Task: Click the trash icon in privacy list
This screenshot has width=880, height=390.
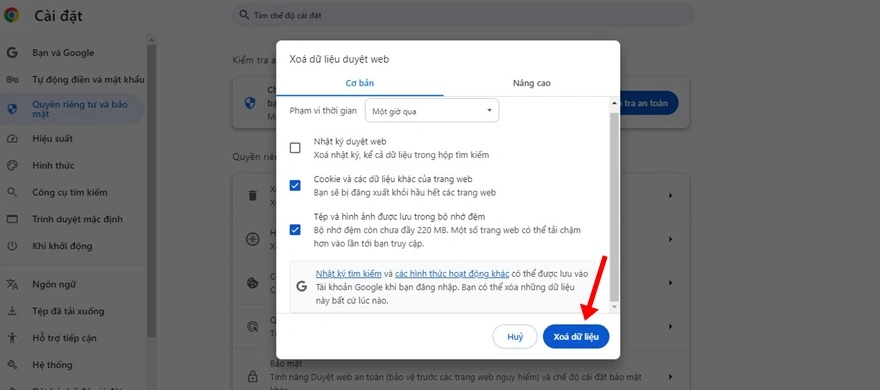Action: [x=253, y=195]
